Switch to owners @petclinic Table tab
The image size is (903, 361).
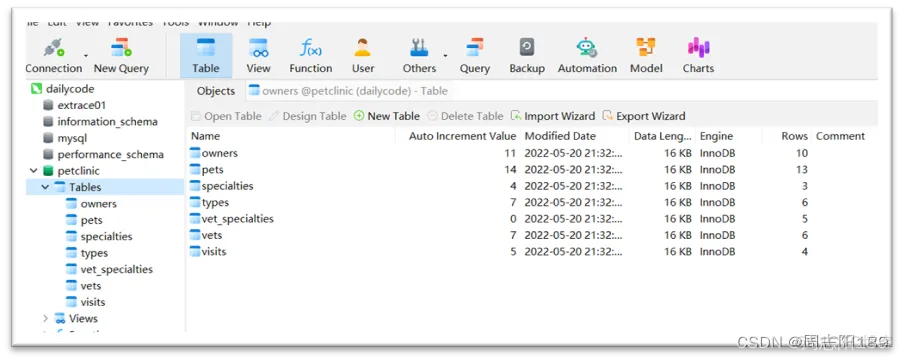pos(348,91)
